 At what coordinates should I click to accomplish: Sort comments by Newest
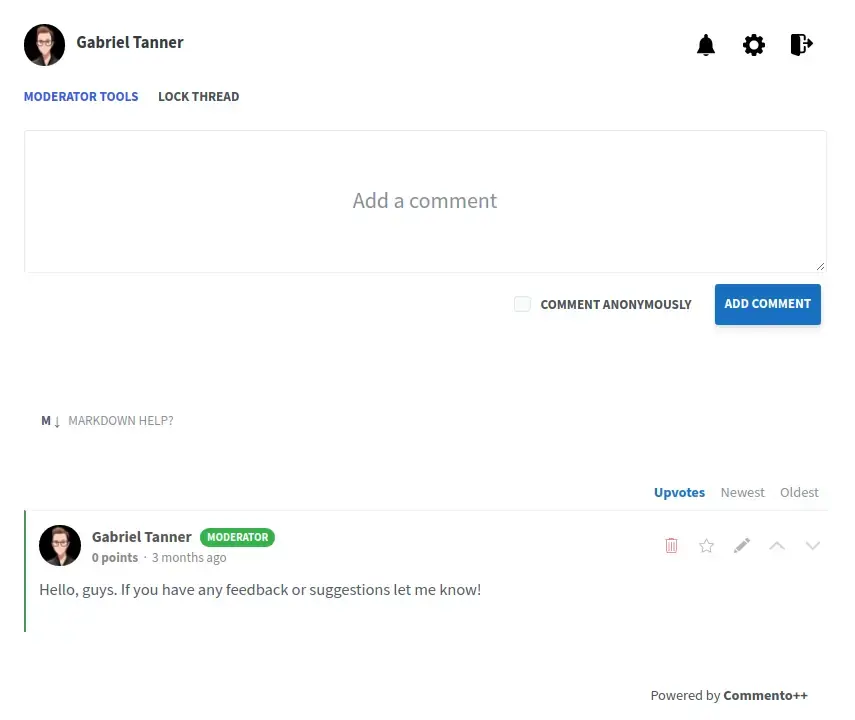click(742, 492)
